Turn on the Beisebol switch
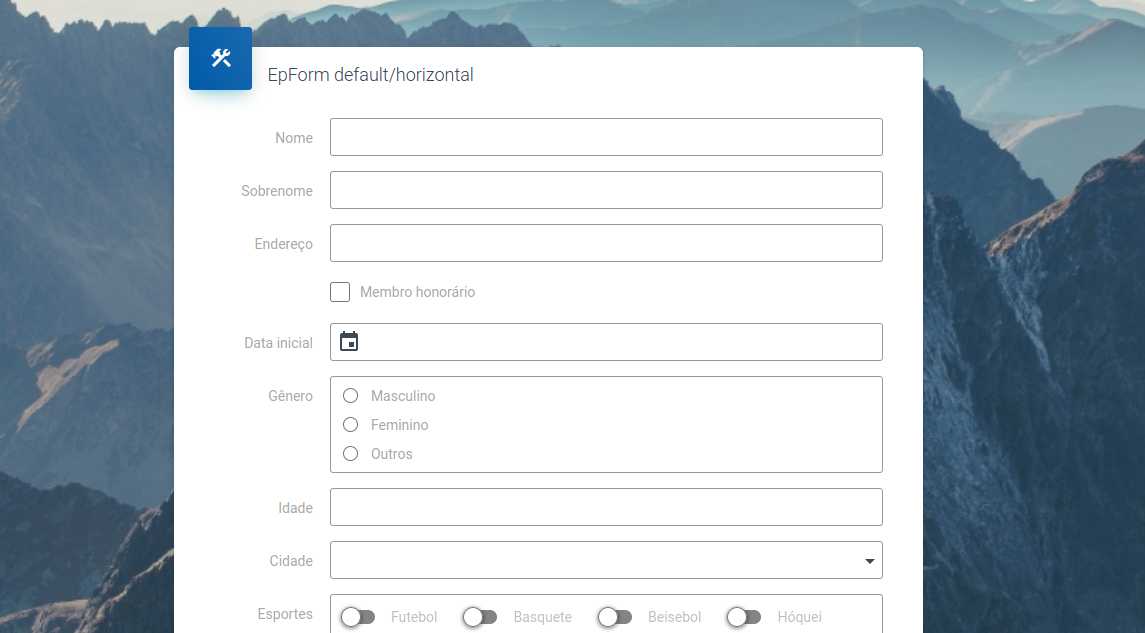 coord(615,617)
